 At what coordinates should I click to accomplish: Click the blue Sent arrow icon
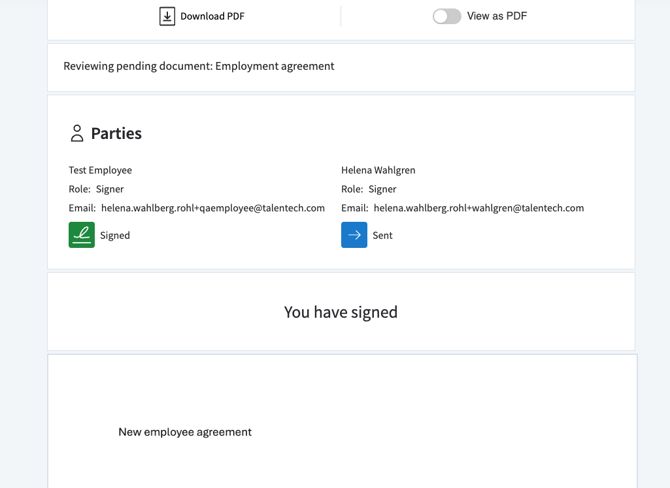point(354,235)
